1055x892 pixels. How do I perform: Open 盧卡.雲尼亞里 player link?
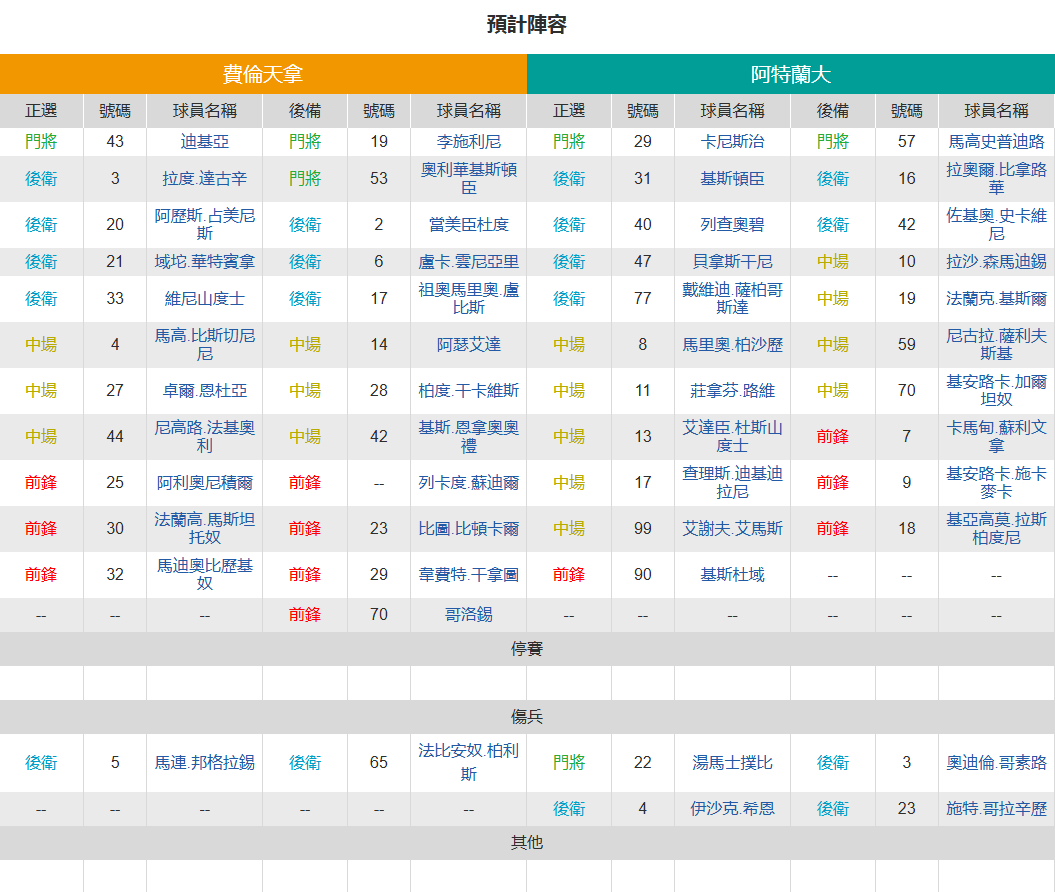click(x=468, y=262)
